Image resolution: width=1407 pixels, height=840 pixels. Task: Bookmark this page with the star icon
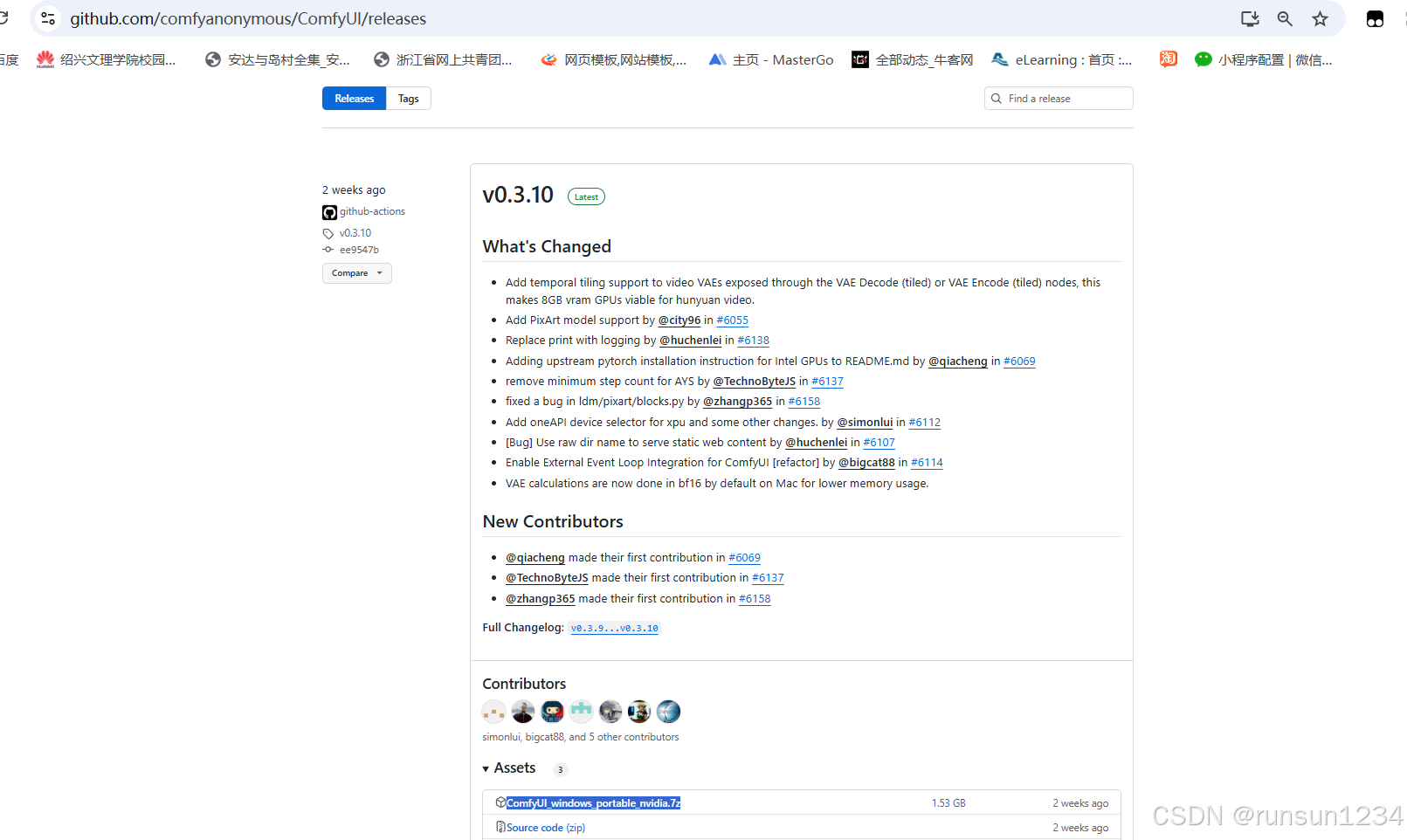[1320, 18]
